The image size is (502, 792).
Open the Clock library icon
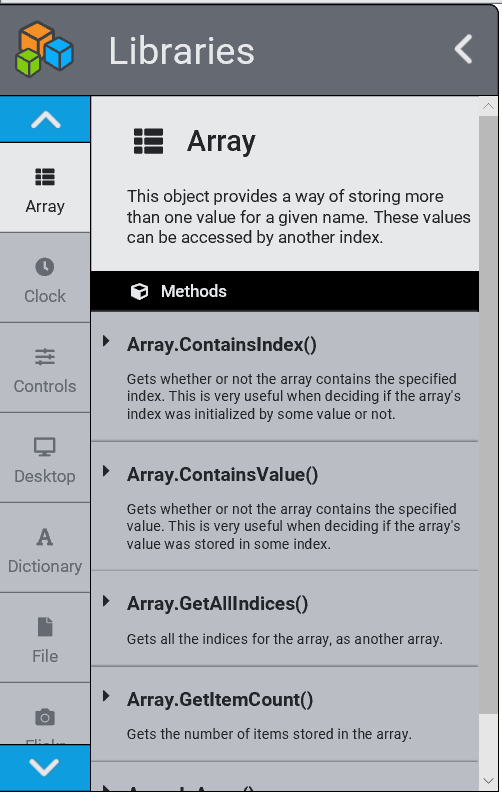point(45,267)
